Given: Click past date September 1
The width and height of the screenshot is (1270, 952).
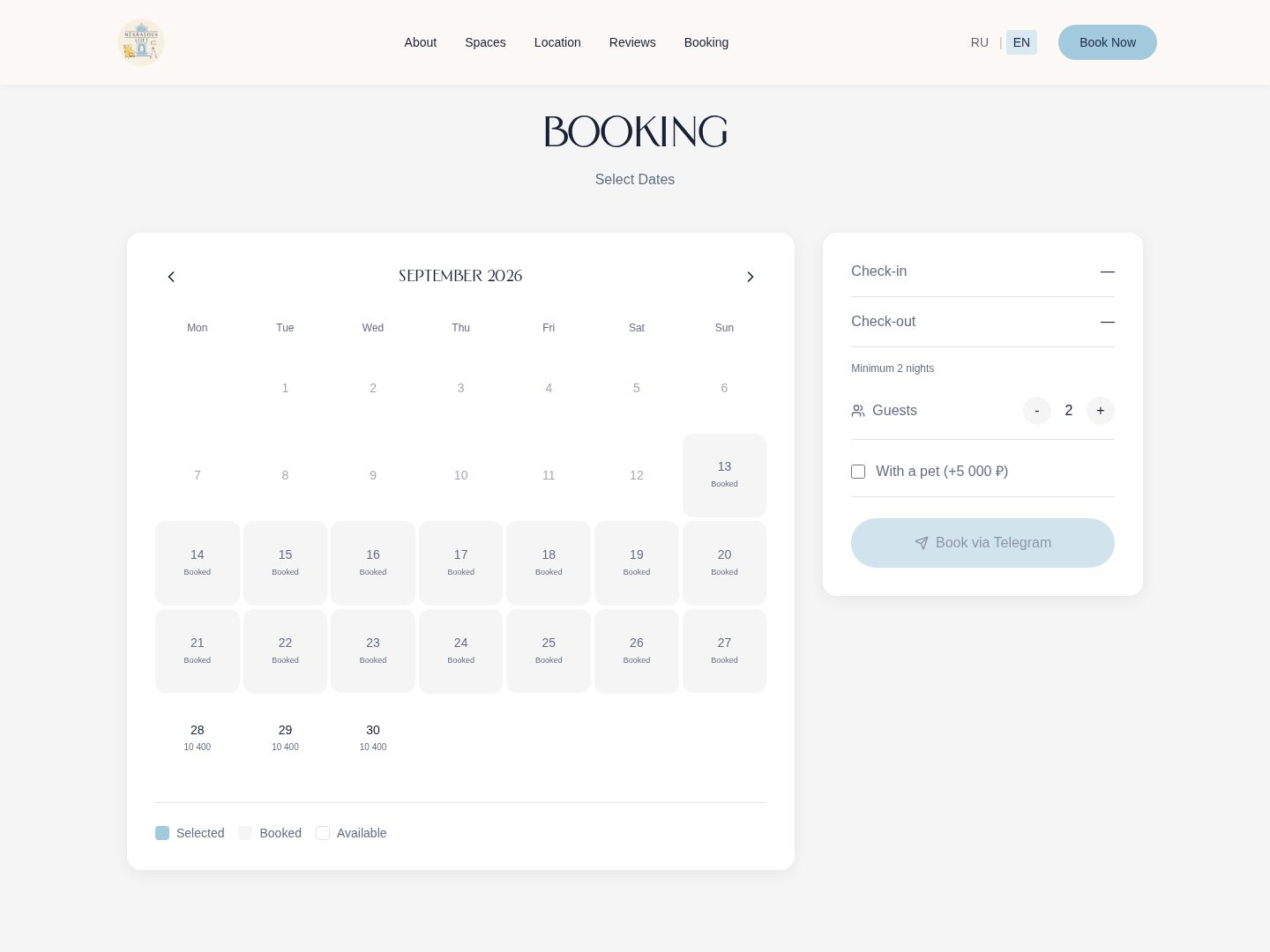Looking at the screenshot, I should tap(285, 388).
